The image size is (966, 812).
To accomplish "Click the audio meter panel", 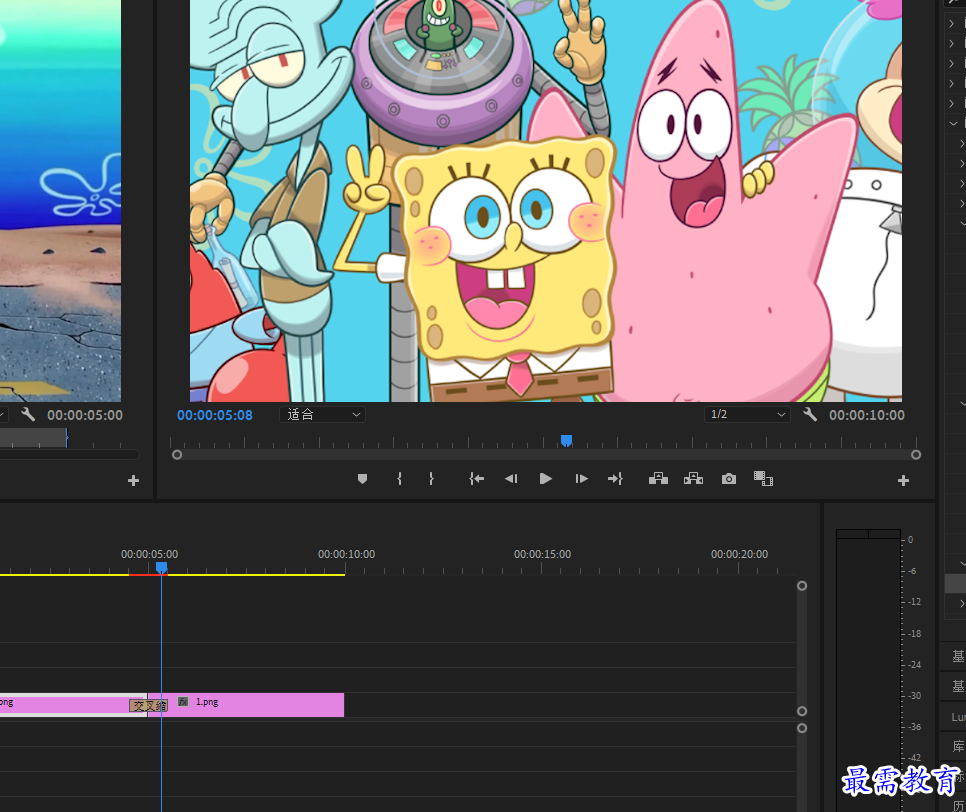I will (869, 670).
